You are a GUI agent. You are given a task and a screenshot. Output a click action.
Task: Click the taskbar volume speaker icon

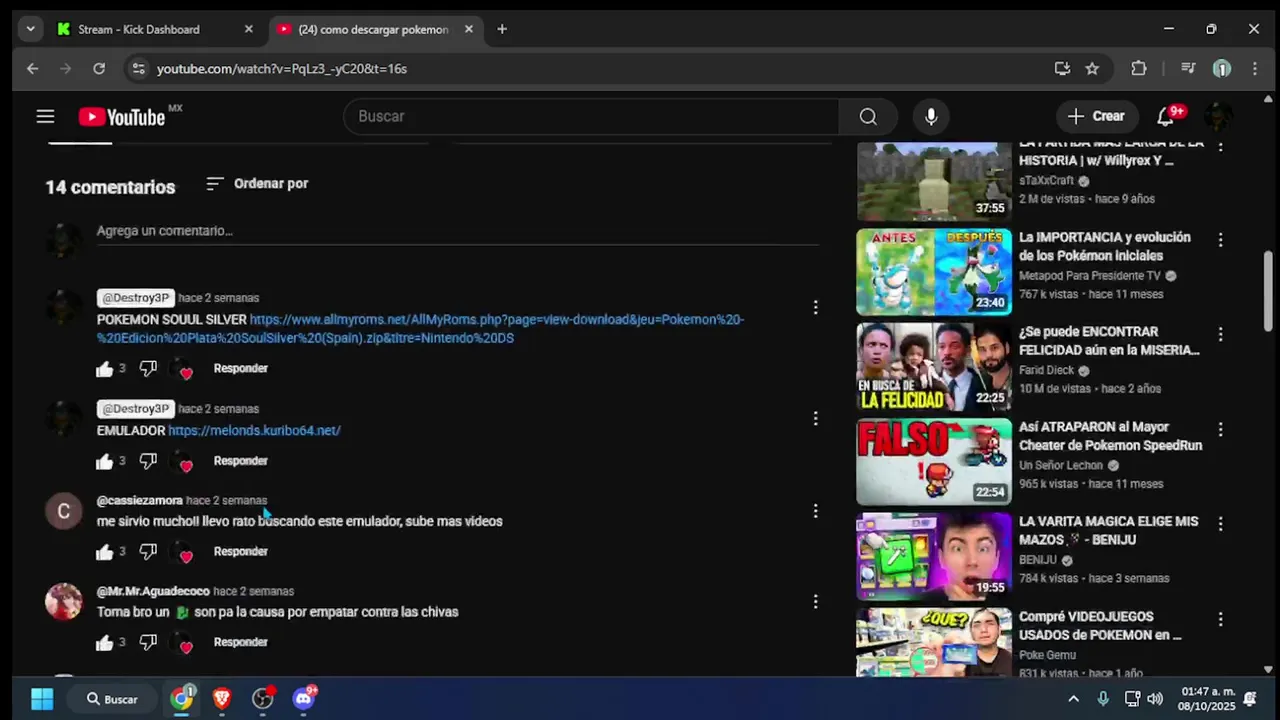coord(1155,699)
